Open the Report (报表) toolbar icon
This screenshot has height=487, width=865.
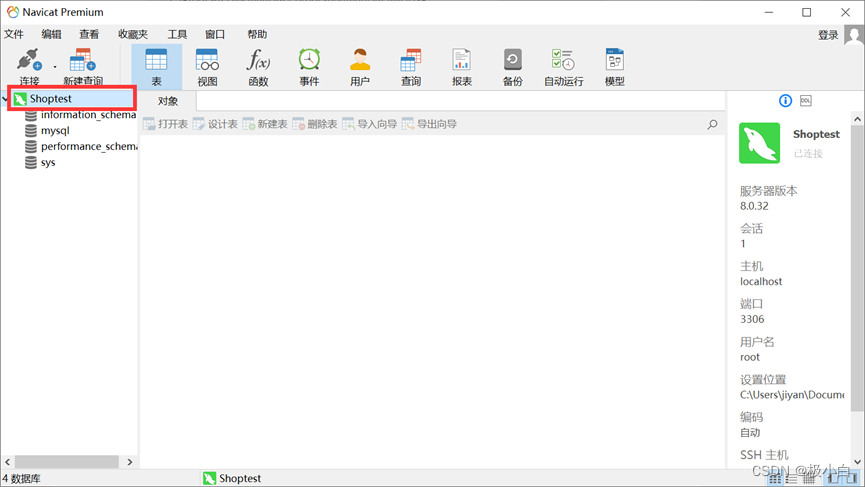462,67
